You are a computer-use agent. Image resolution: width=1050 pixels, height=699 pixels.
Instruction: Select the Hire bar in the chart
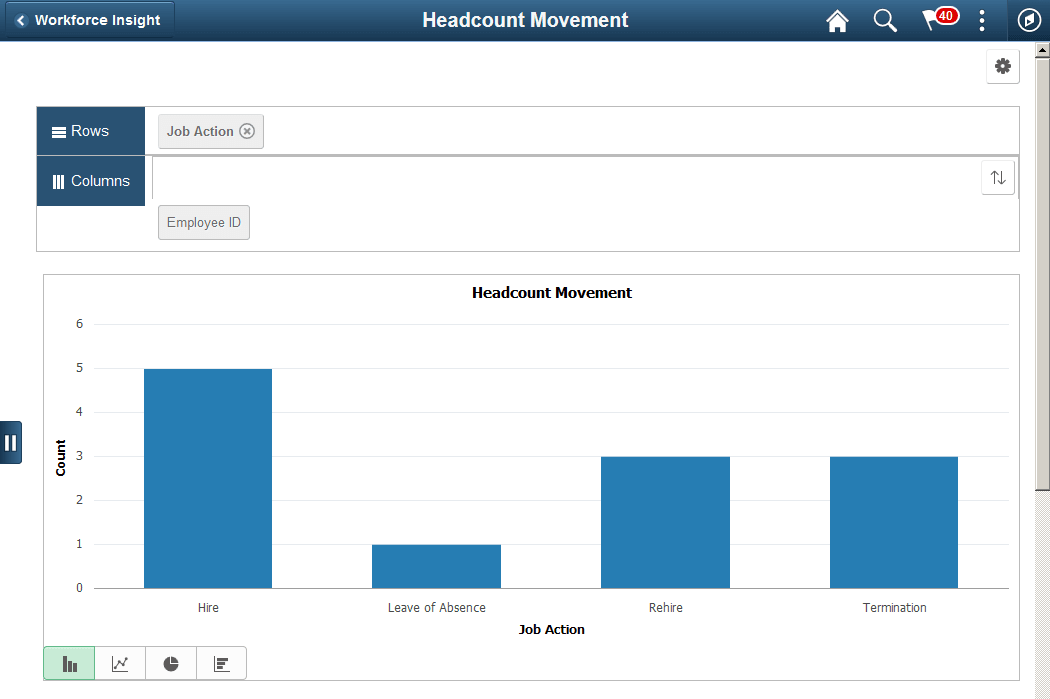[x=207, y=477]
